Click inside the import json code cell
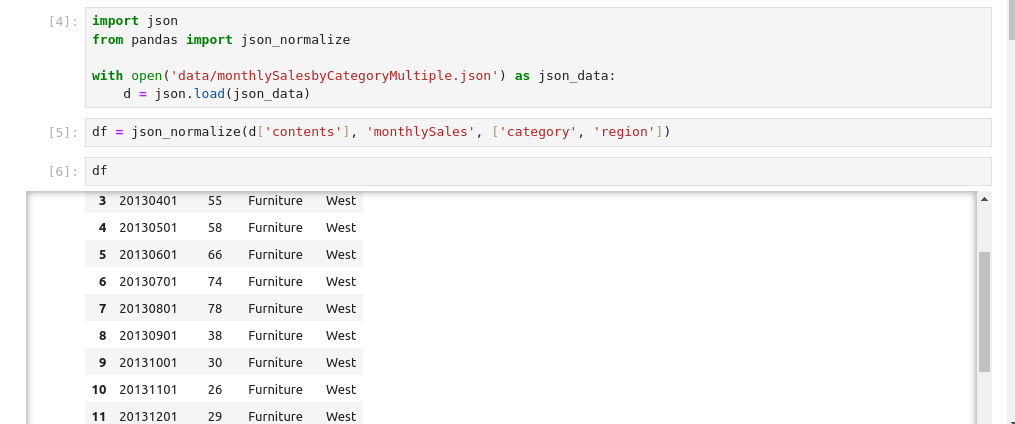 [x=540, y=57]
